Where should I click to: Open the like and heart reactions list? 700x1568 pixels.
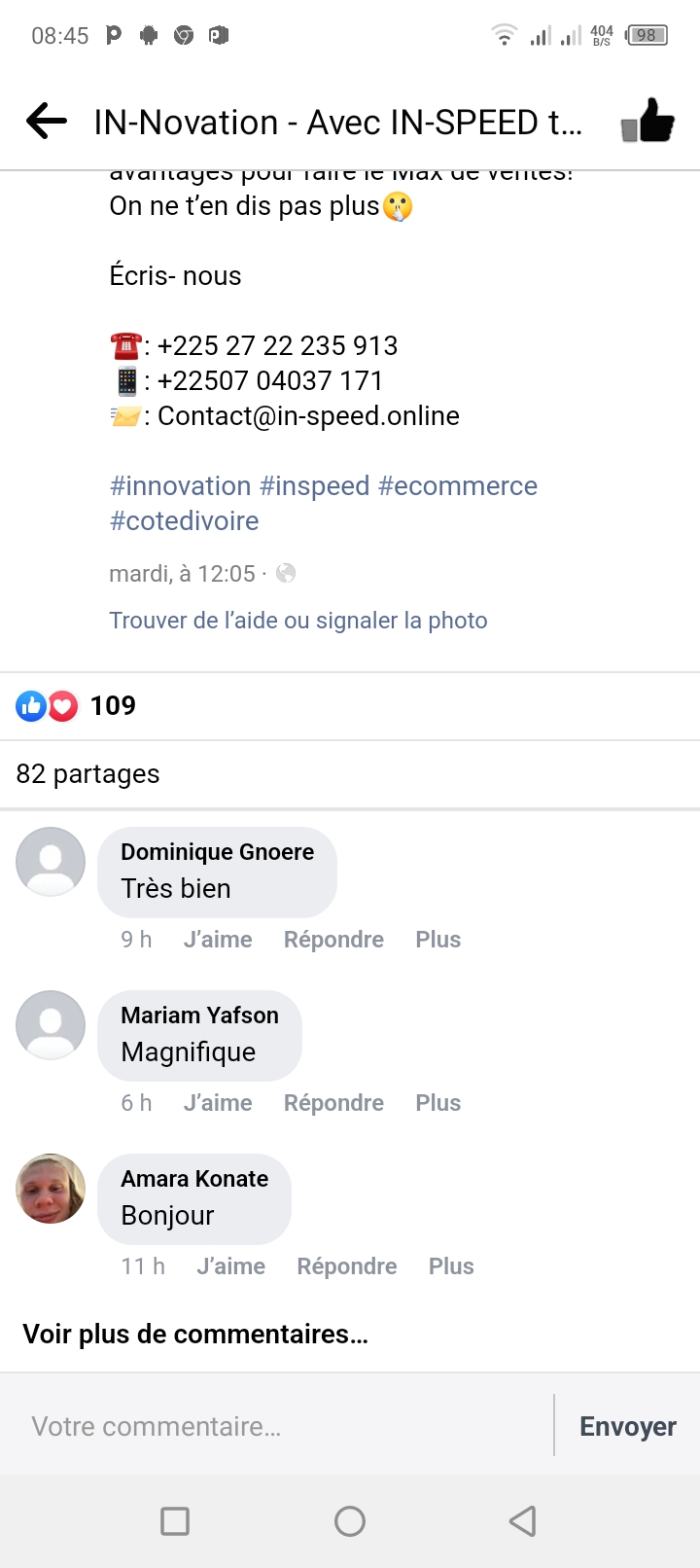click(x=76, y=706)
